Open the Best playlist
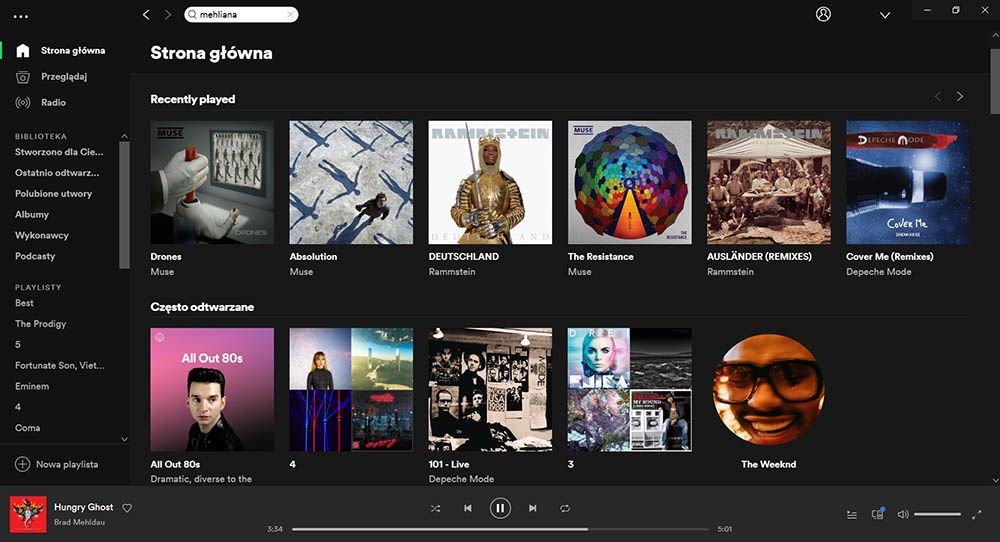Image resolution: width=1000 pixels, height=542 pixels. tap(24, 303)
